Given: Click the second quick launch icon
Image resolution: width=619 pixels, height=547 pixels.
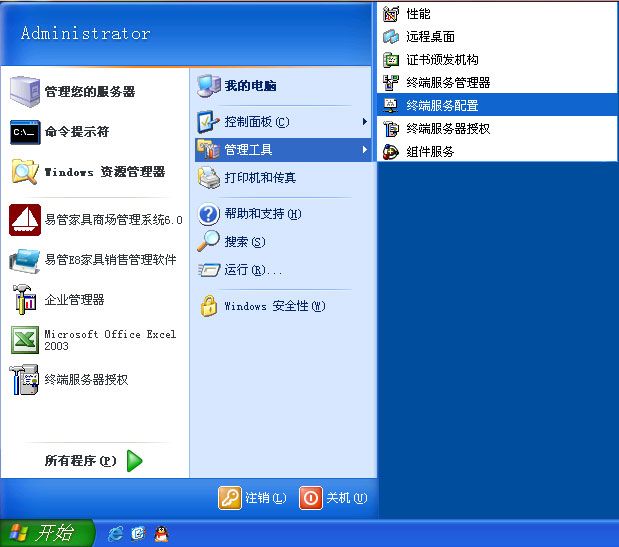Looking at the screenshot, I should tap(139, 534).
